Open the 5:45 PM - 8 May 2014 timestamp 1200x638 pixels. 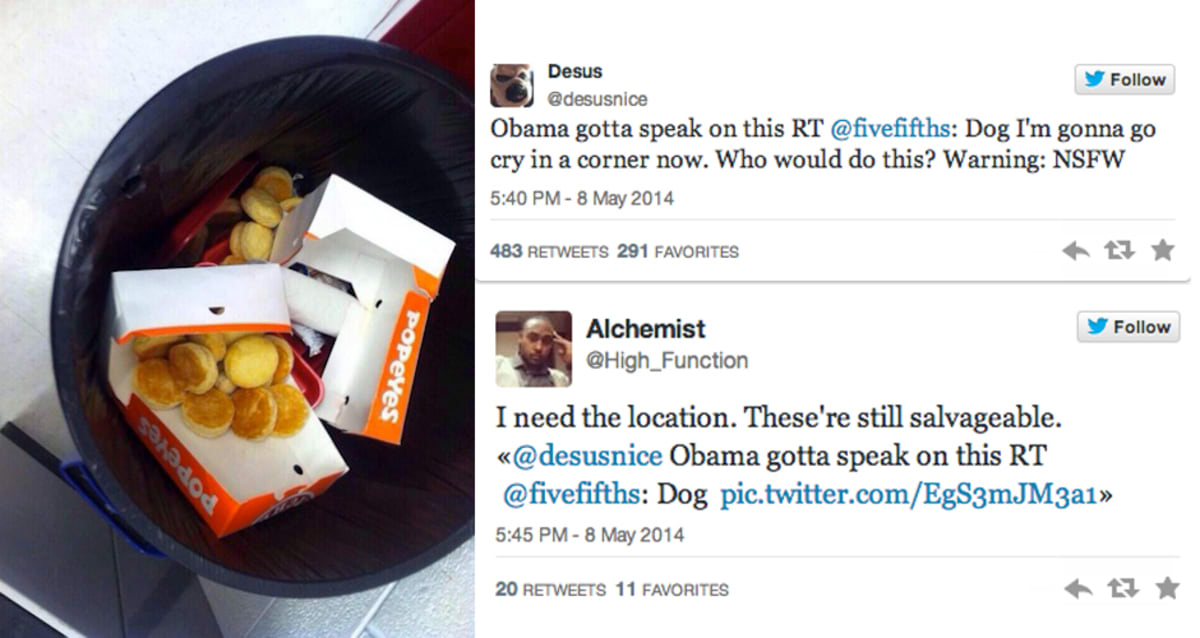[590, 535]
